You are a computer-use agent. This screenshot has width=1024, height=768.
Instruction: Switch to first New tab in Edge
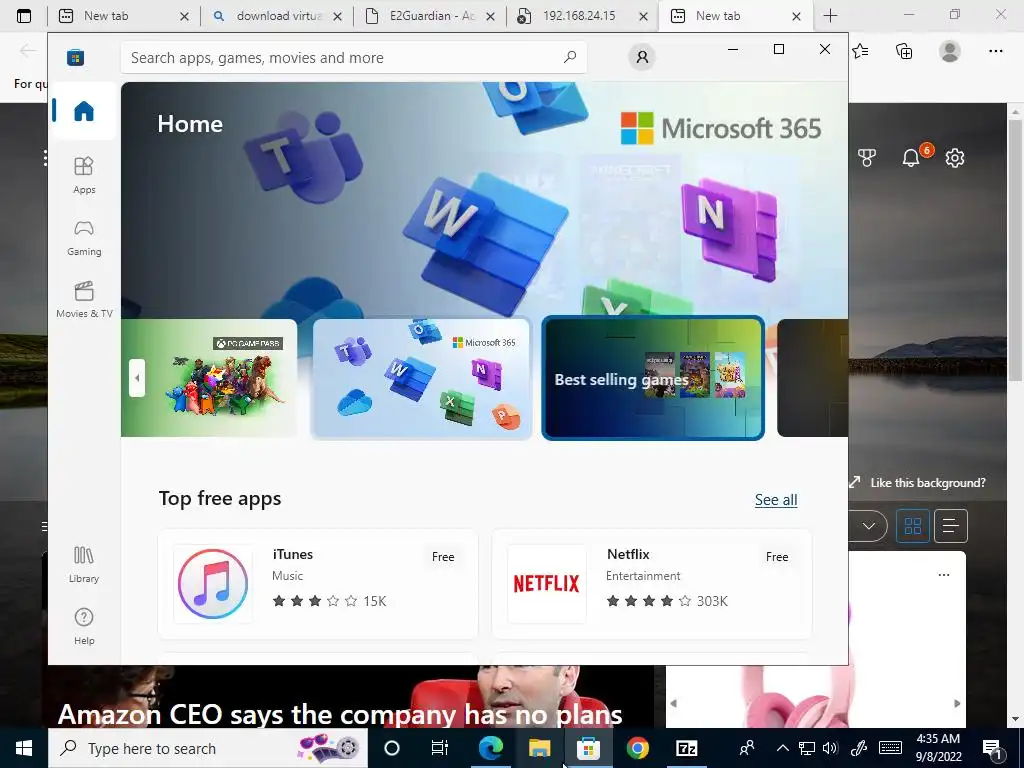click(124, 16)
